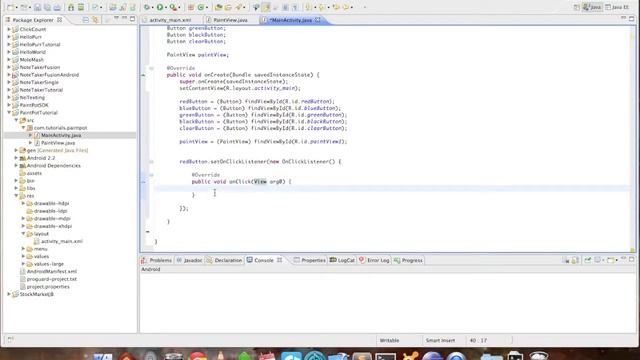Expand the drawable-hdpi folder
The image size is (640, 360).
tap(24, 203)
